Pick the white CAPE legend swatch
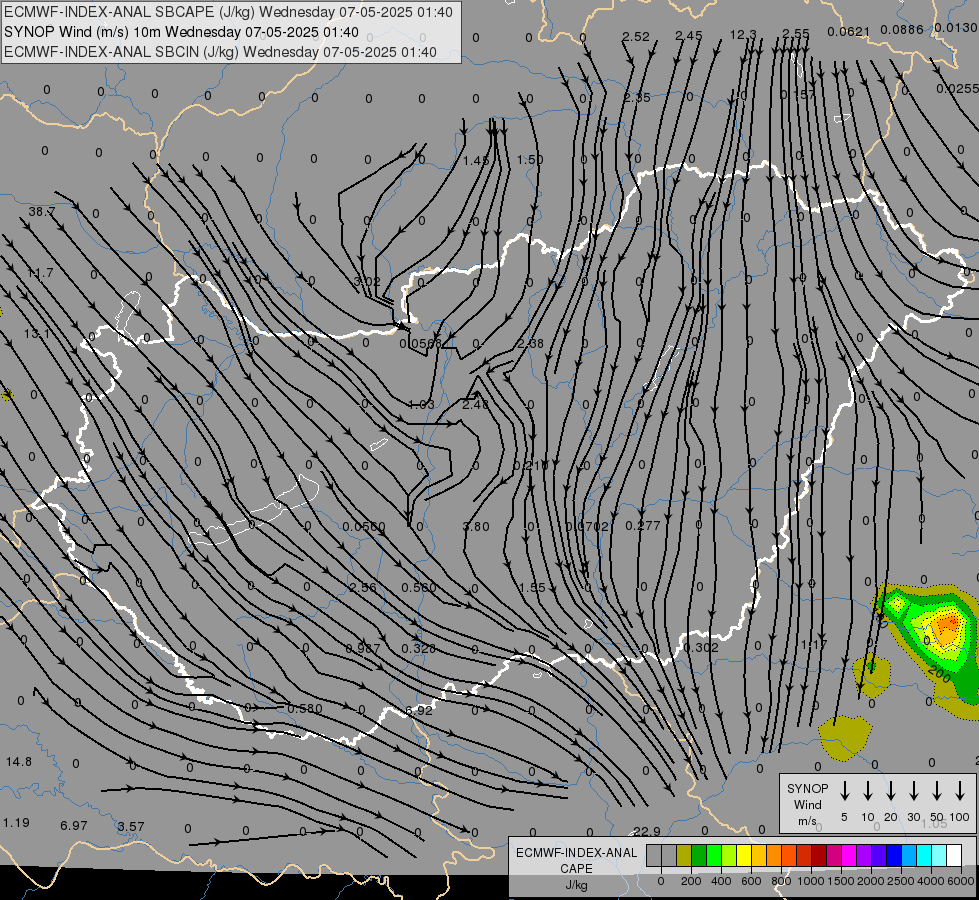This screenshot has height=900, width=979. [x=953, y=856]
